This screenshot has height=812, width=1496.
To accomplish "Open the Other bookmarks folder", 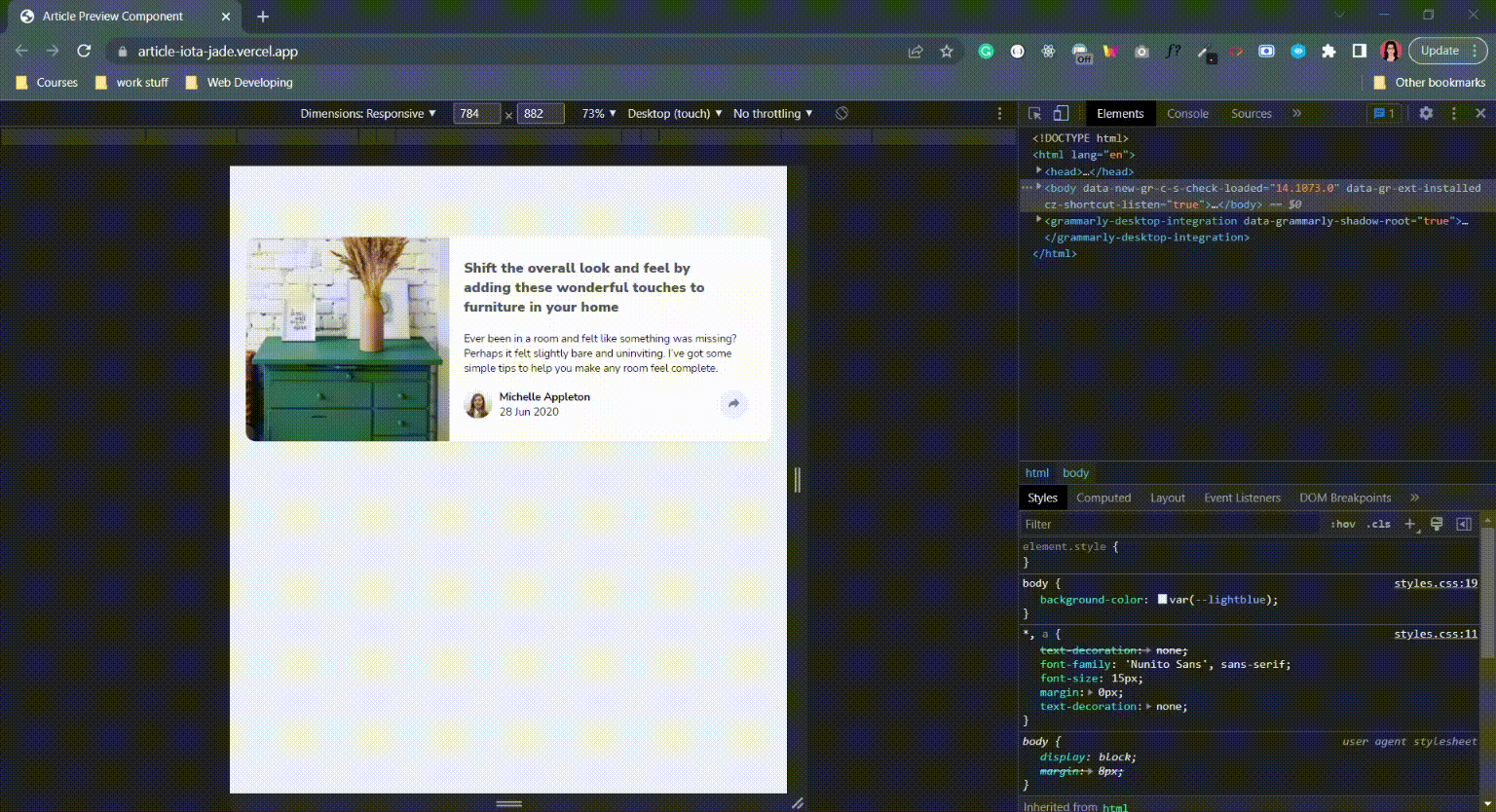I will click(x=1429, y=83).
